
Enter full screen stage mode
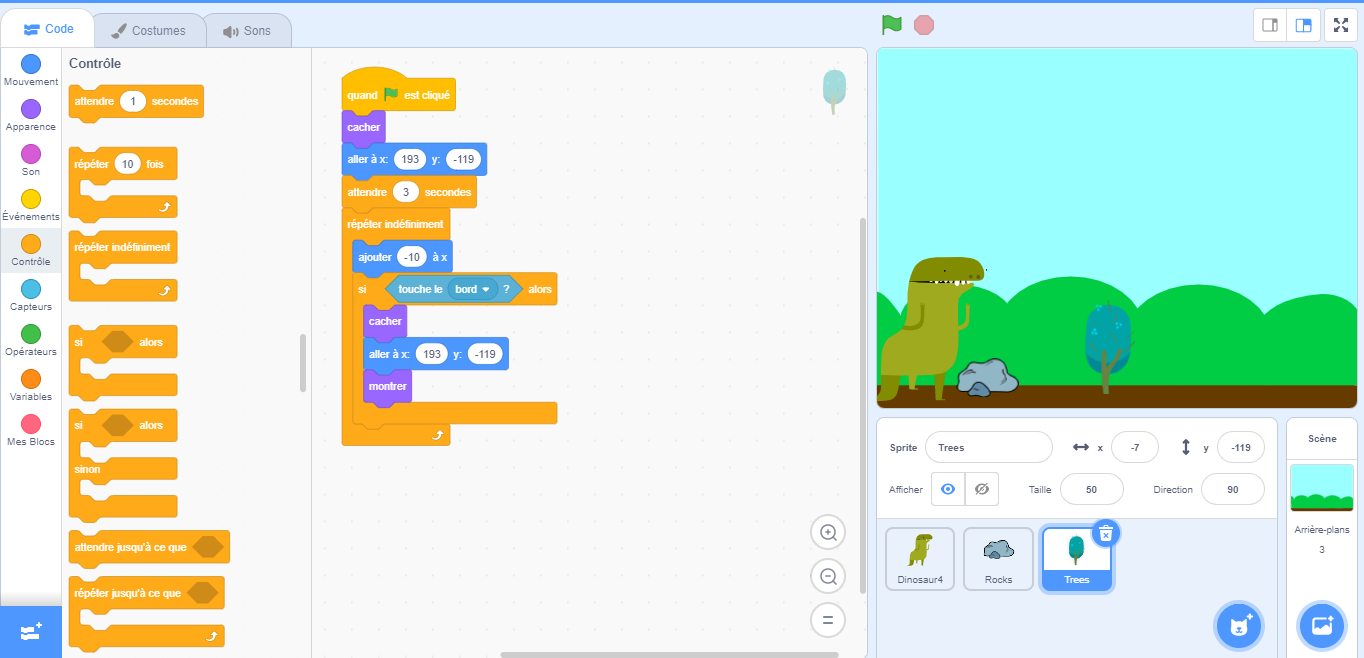coord(1340,25)
